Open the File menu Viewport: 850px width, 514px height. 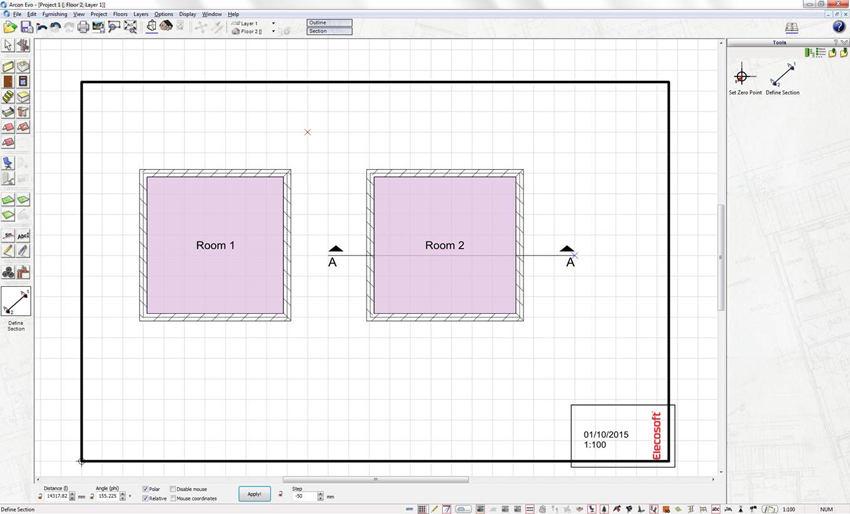[17, 14]
